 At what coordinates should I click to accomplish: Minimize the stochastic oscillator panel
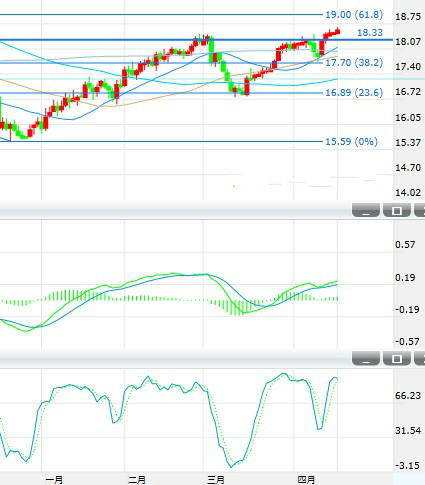[x=366, y=358]
